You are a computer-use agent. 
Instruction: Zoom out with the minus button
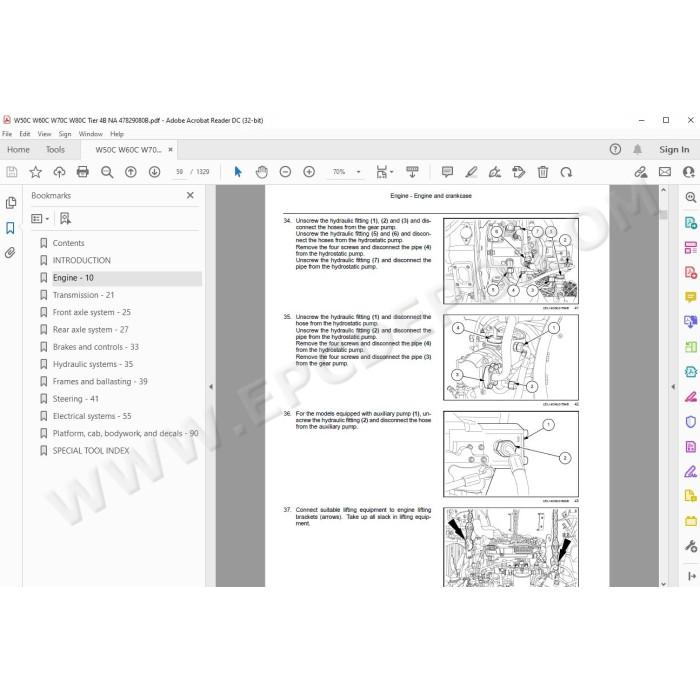pos(285,172)
